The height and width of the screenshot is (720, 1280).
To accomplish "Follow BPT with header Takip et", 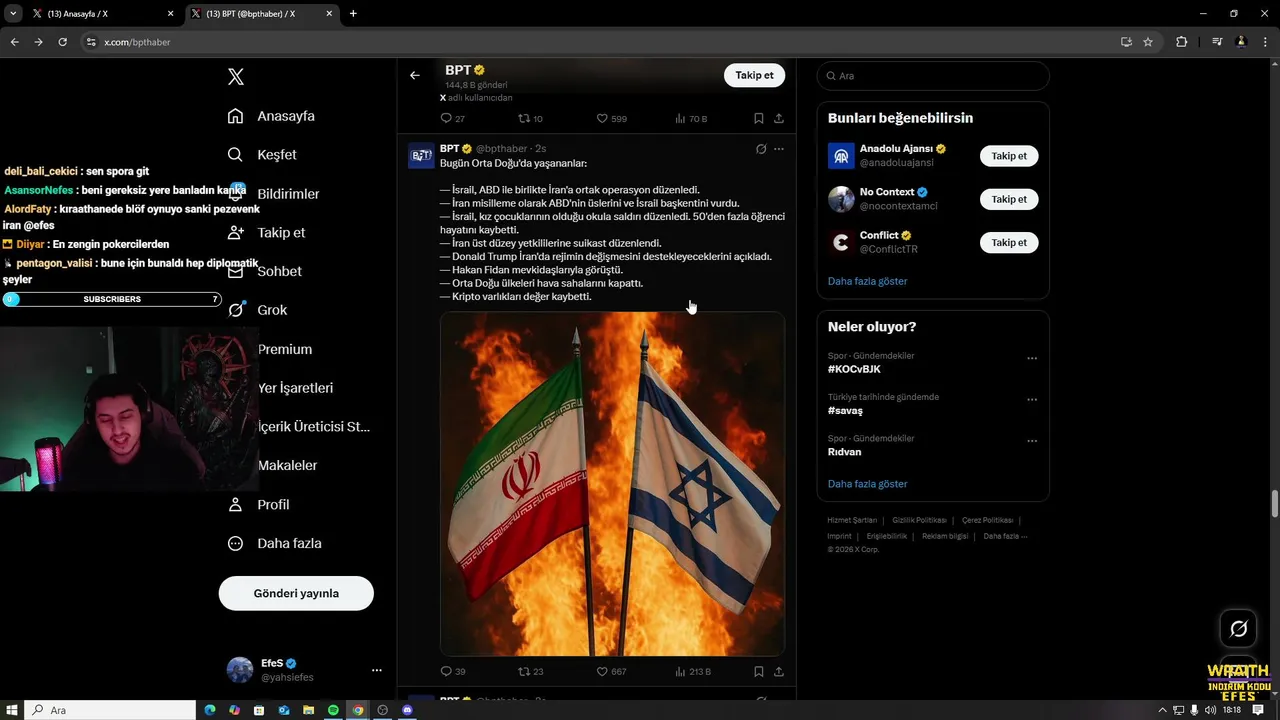I will coord(754,75).
